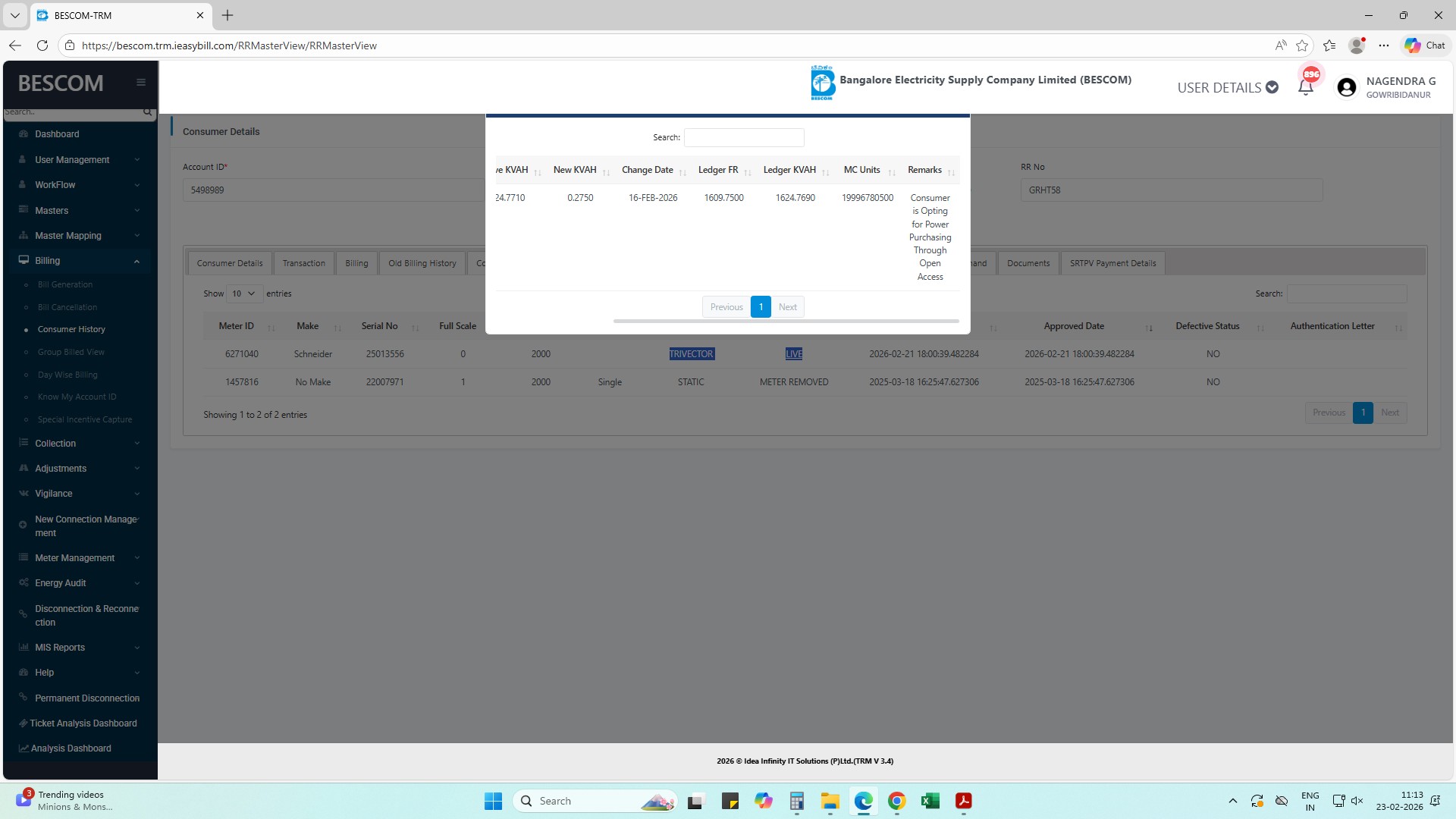The width and height of the screenshot is (1456, 819).
Task: Toggle the sidebar hamburger menu icon
Action: (141, 83)
